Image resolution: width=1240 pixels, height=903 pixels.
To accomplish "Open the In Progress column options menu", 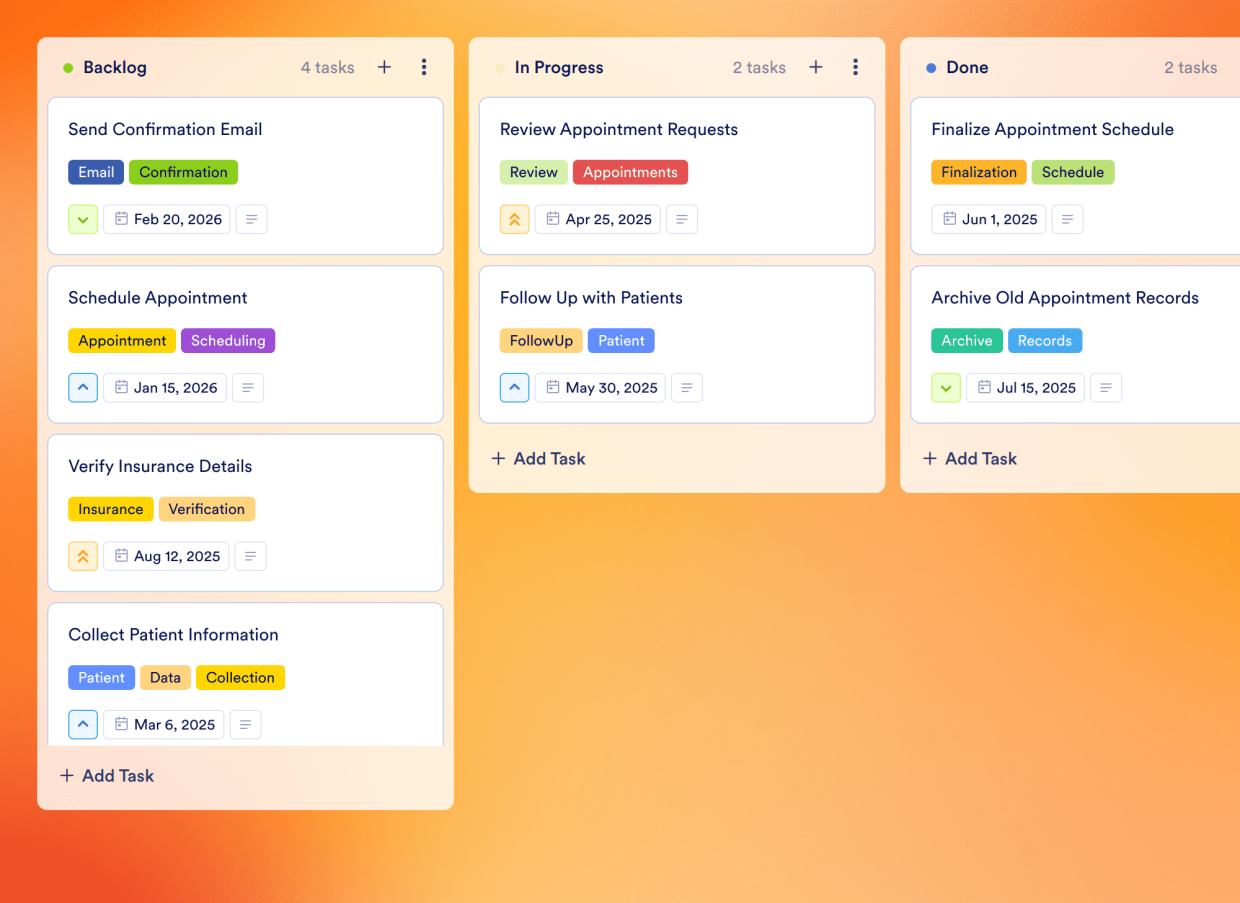I will click(x=856, y=67).
